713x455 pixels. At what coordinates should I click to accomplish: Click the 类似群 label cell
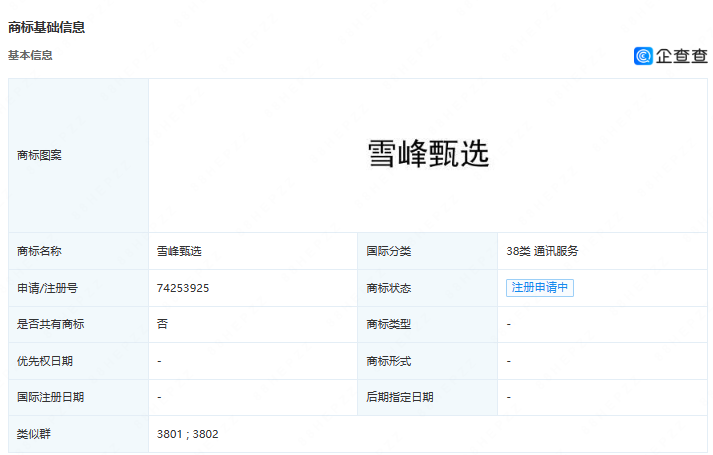click(79, 434)
